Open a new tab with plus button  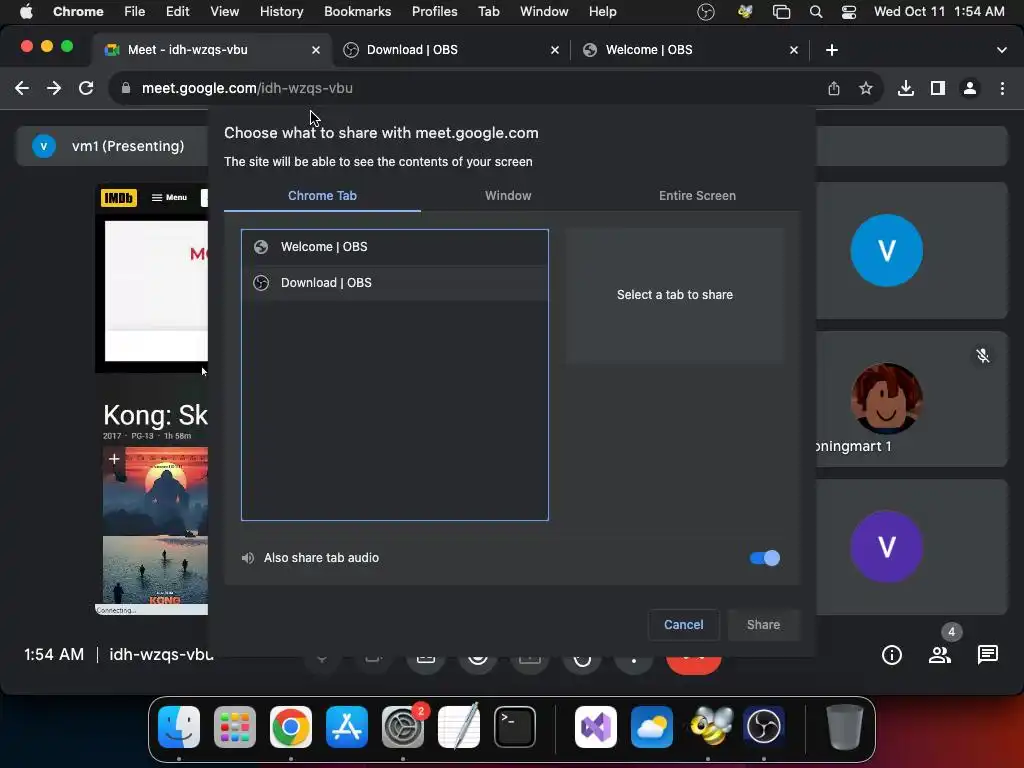coord(831,50)
